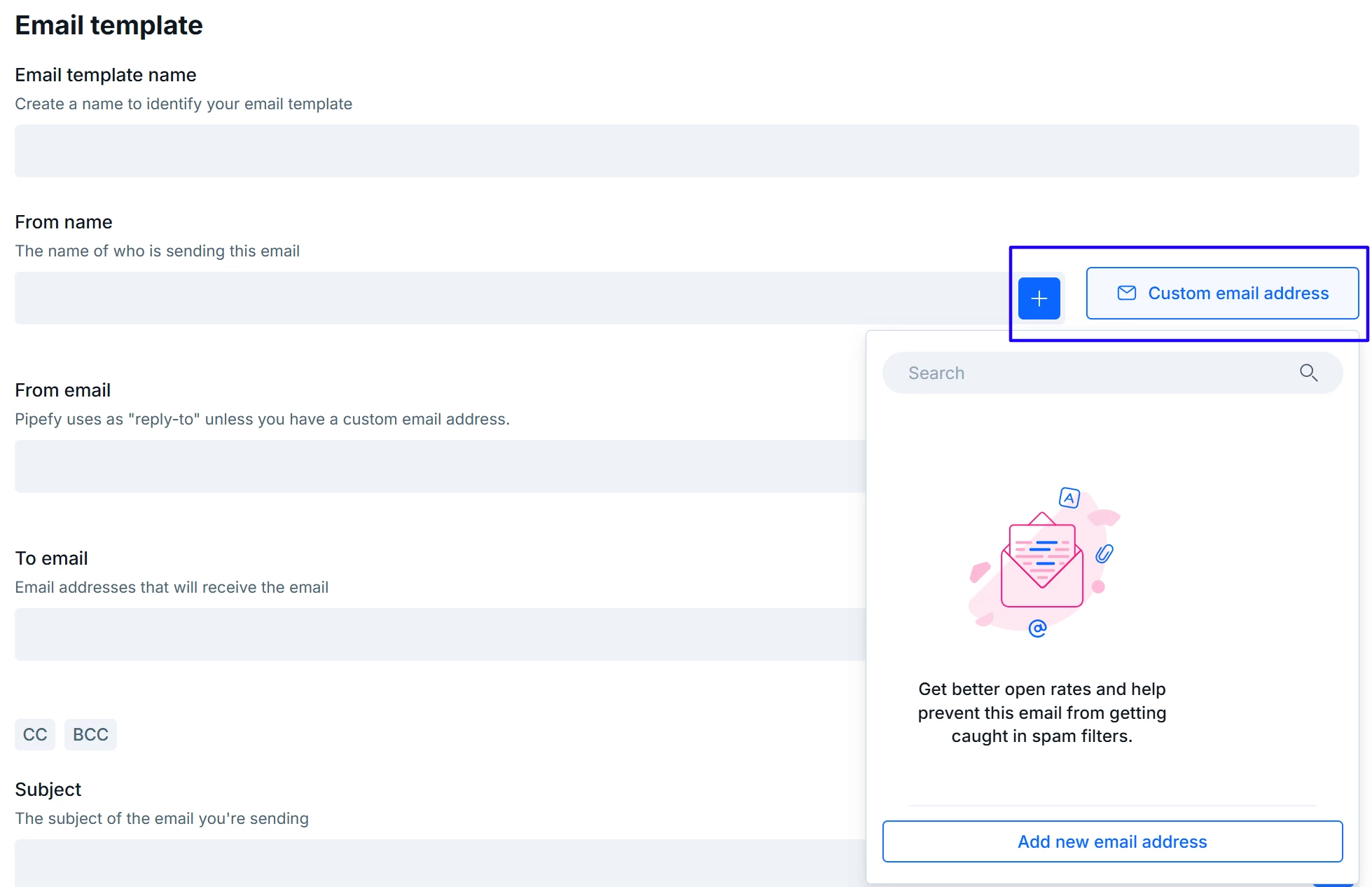Toggle the CC field option
Screen dimensions: 1372x887
35,734
